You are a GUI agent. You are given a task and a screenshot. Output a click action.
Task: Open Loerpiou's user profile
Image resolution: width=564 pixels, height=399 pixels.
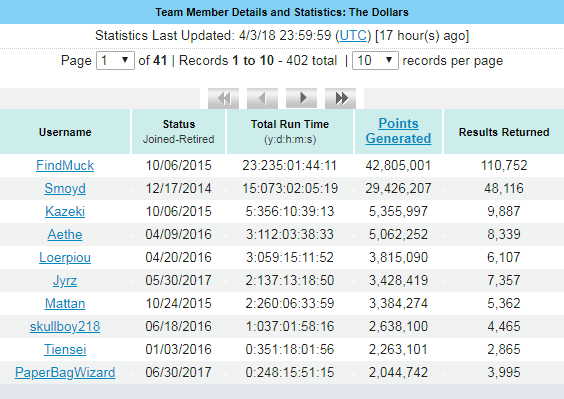click(65, 258)
